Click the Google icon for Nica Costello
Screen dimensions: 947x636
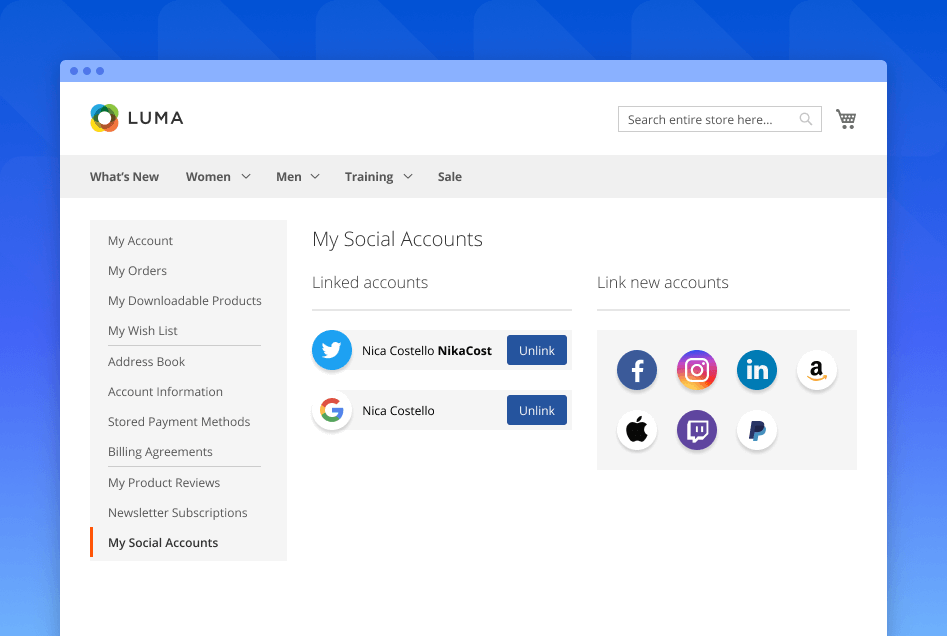332,410
